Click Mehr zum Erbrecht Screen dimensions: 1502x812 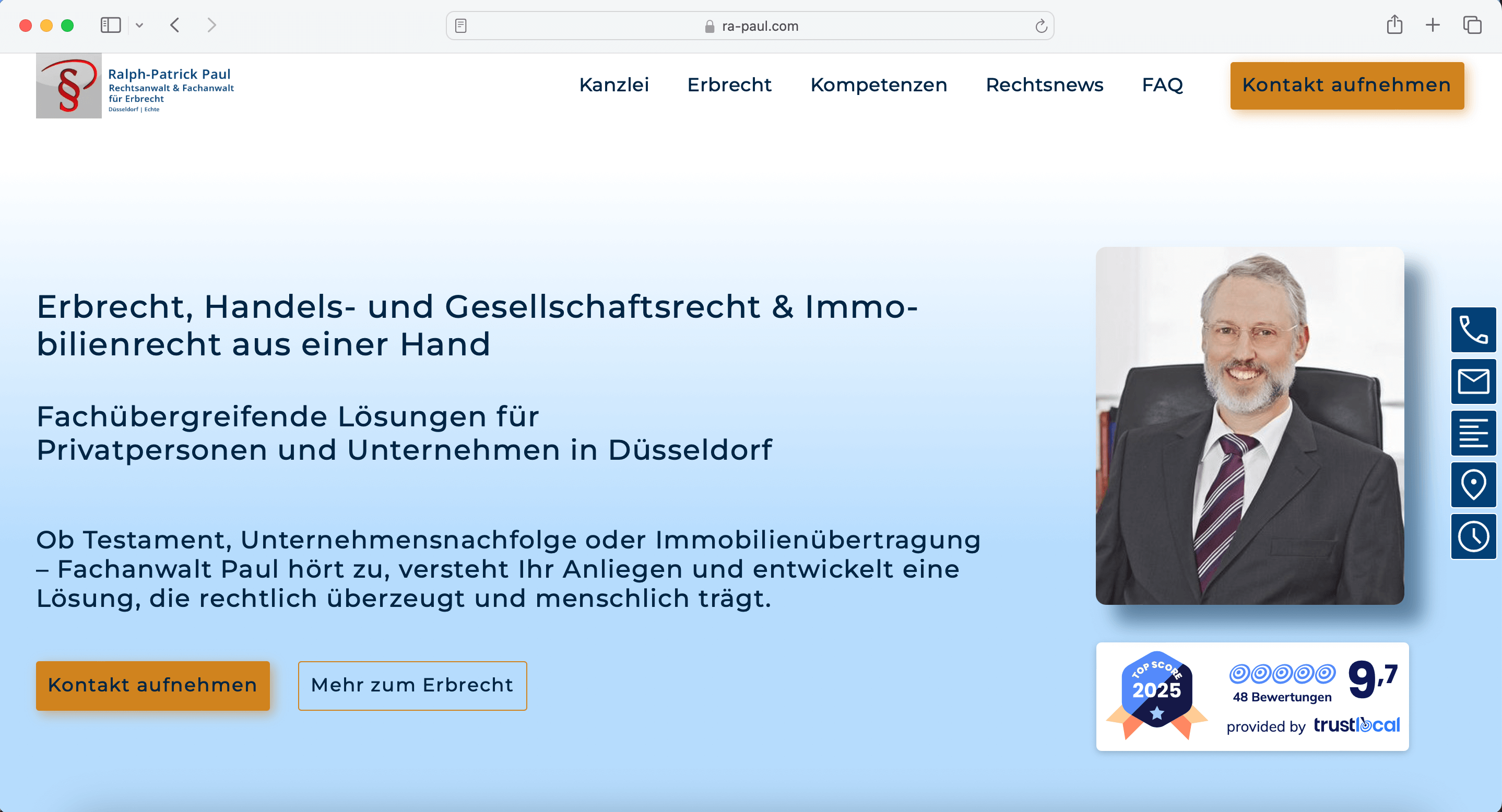411,686
